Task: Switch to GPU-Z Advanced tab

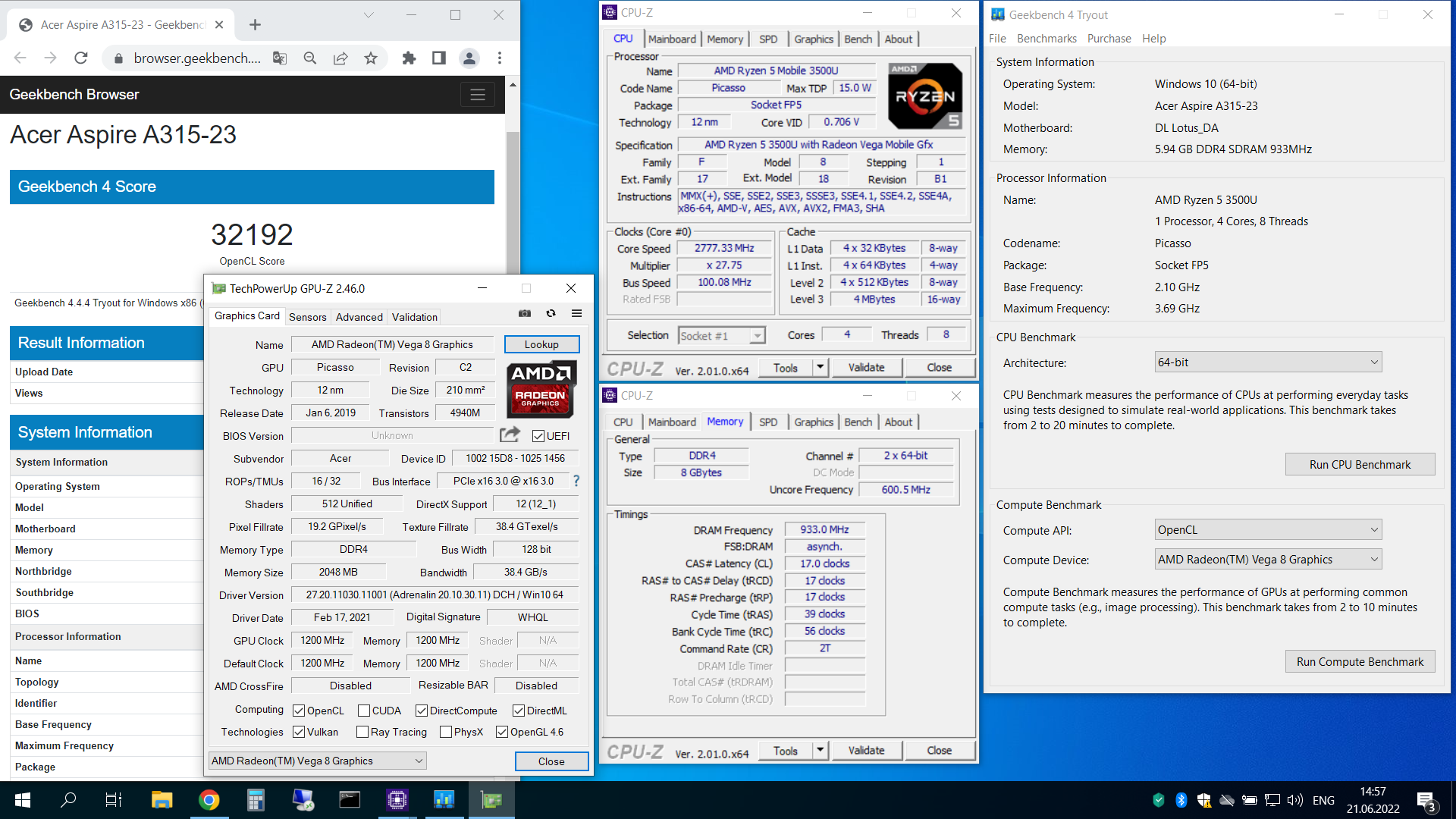Action: pos(359,317)
